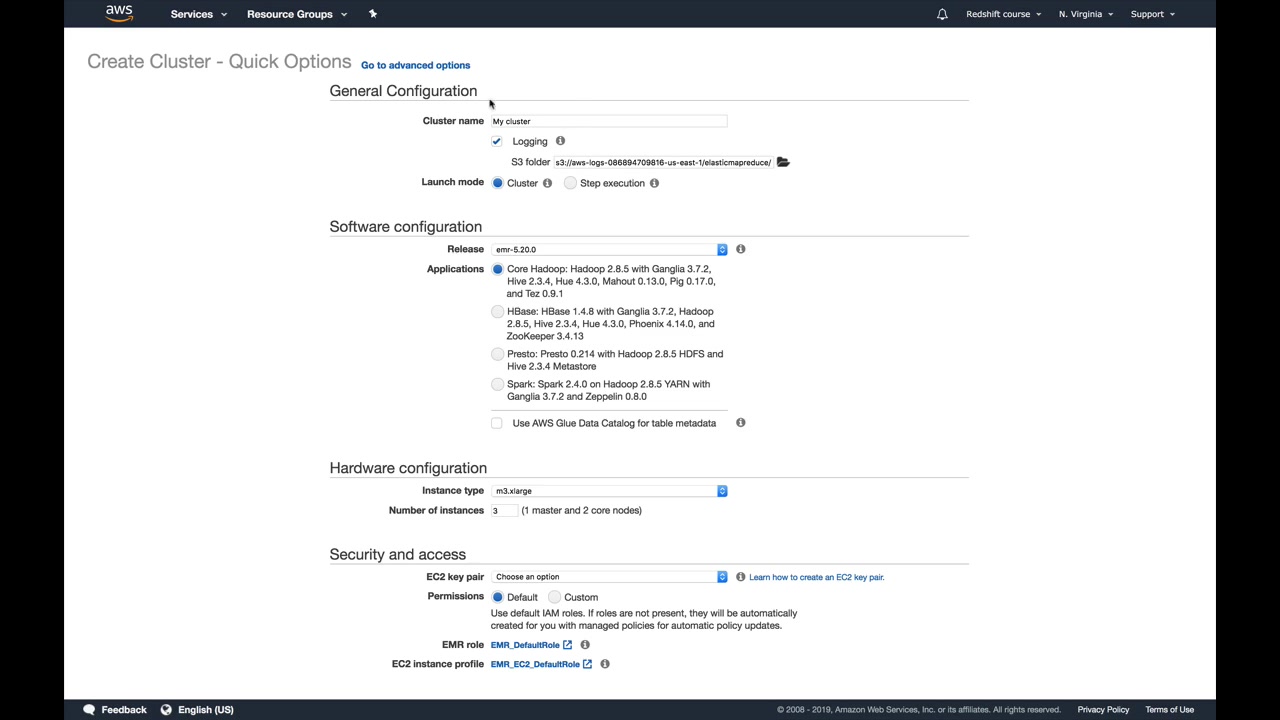The width and height of the screenshot is (1280, 720).
Task: Uncheck the Logging checkbox
Action: [497, 141]
